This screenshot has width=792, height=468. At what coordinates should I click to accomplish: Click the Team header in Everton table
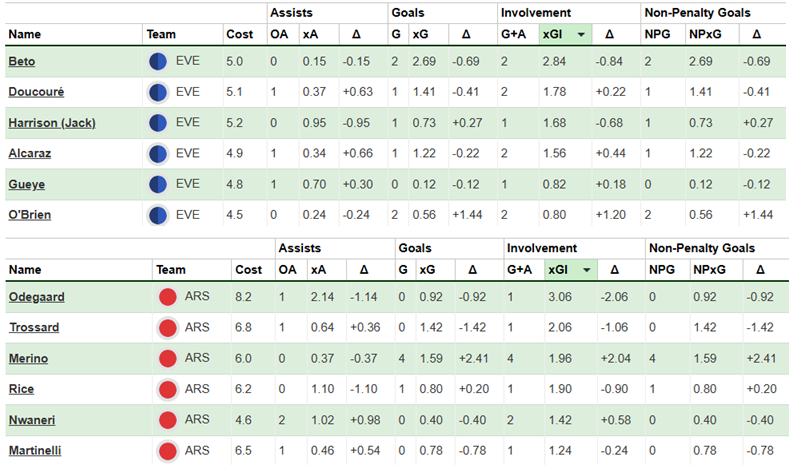coord(161,33)
